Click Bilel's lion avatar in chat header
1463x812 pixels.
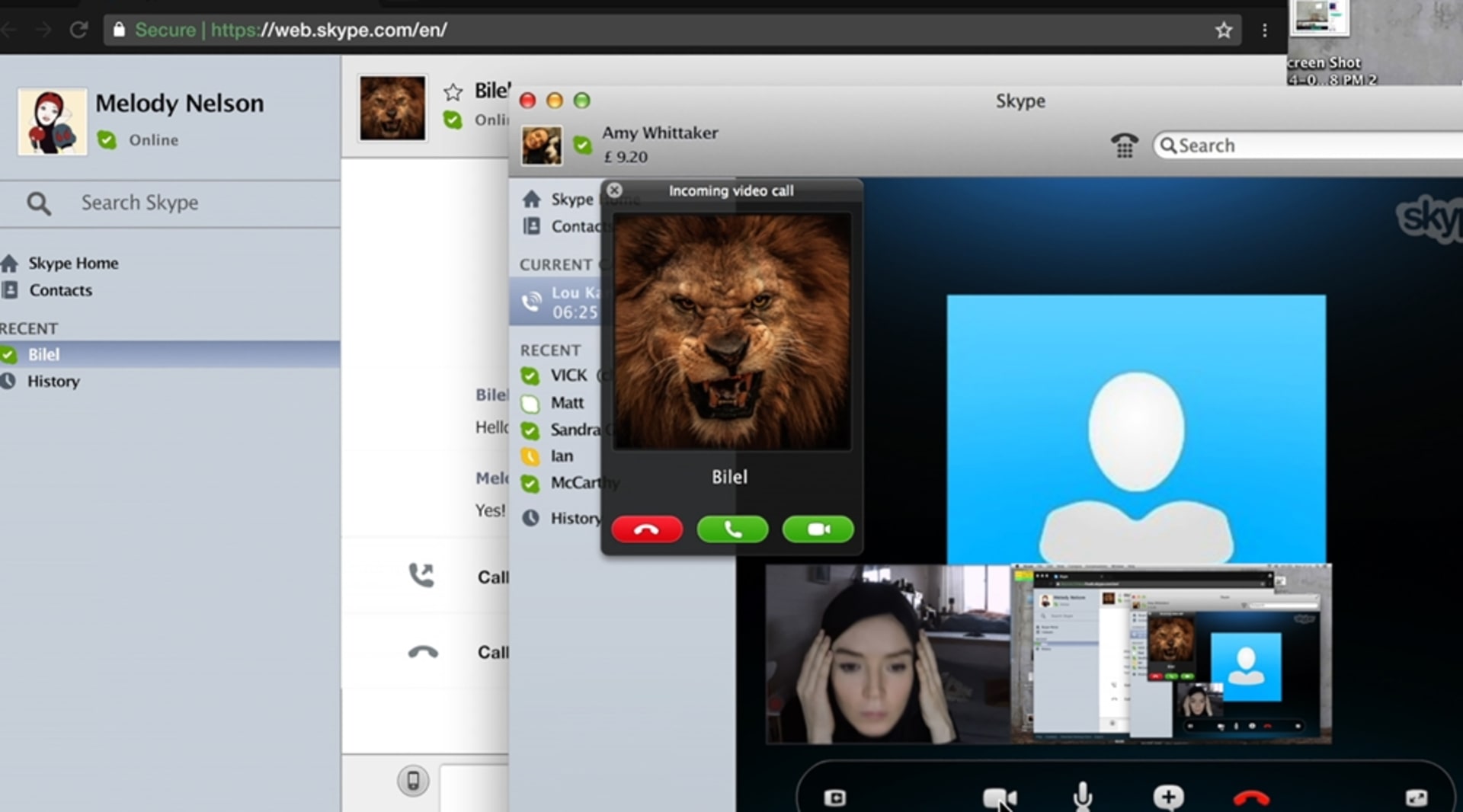pyautogui.click(x=392, y=108)
